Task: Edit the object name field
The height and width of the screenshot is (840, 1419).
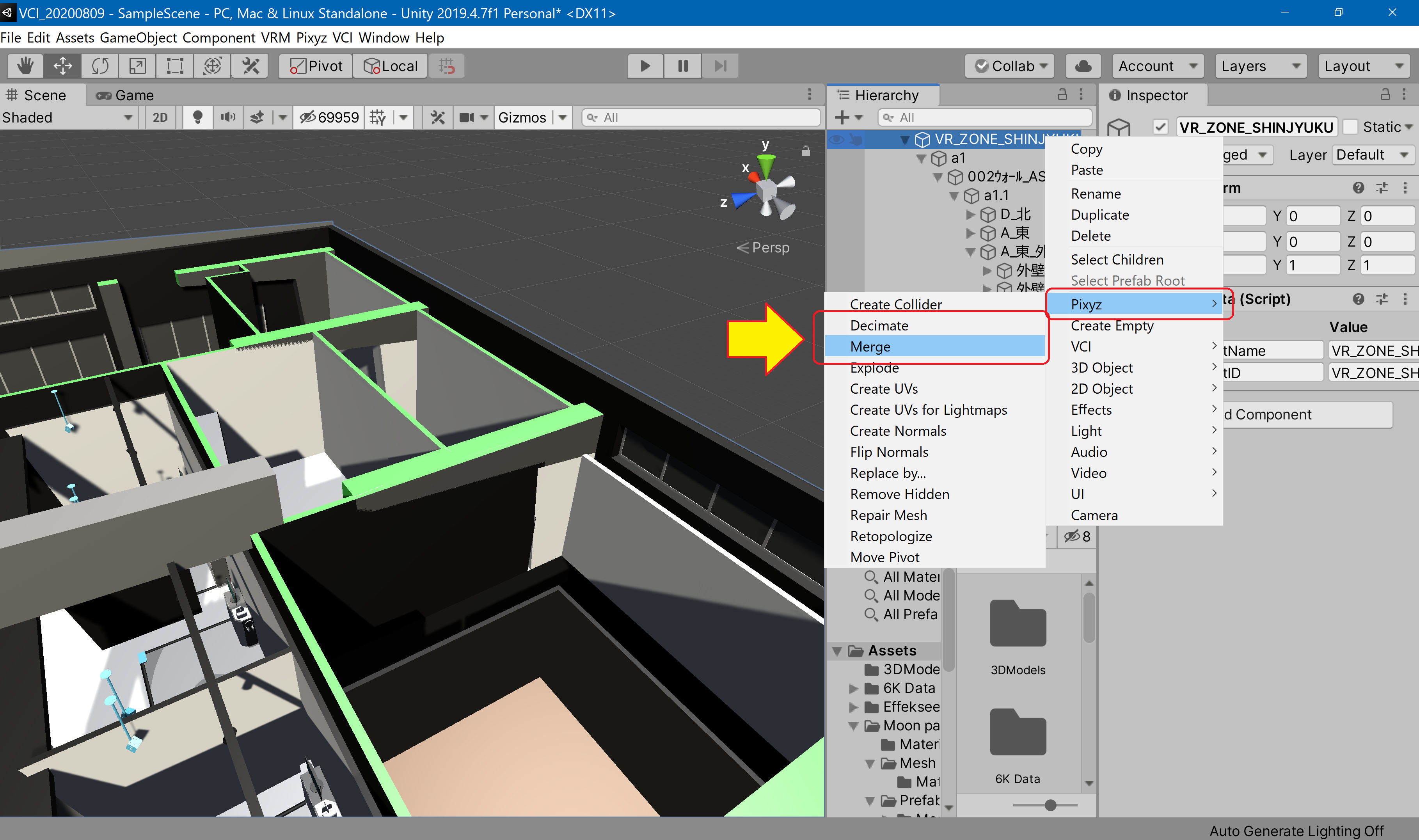Action: click(1257, 127)
